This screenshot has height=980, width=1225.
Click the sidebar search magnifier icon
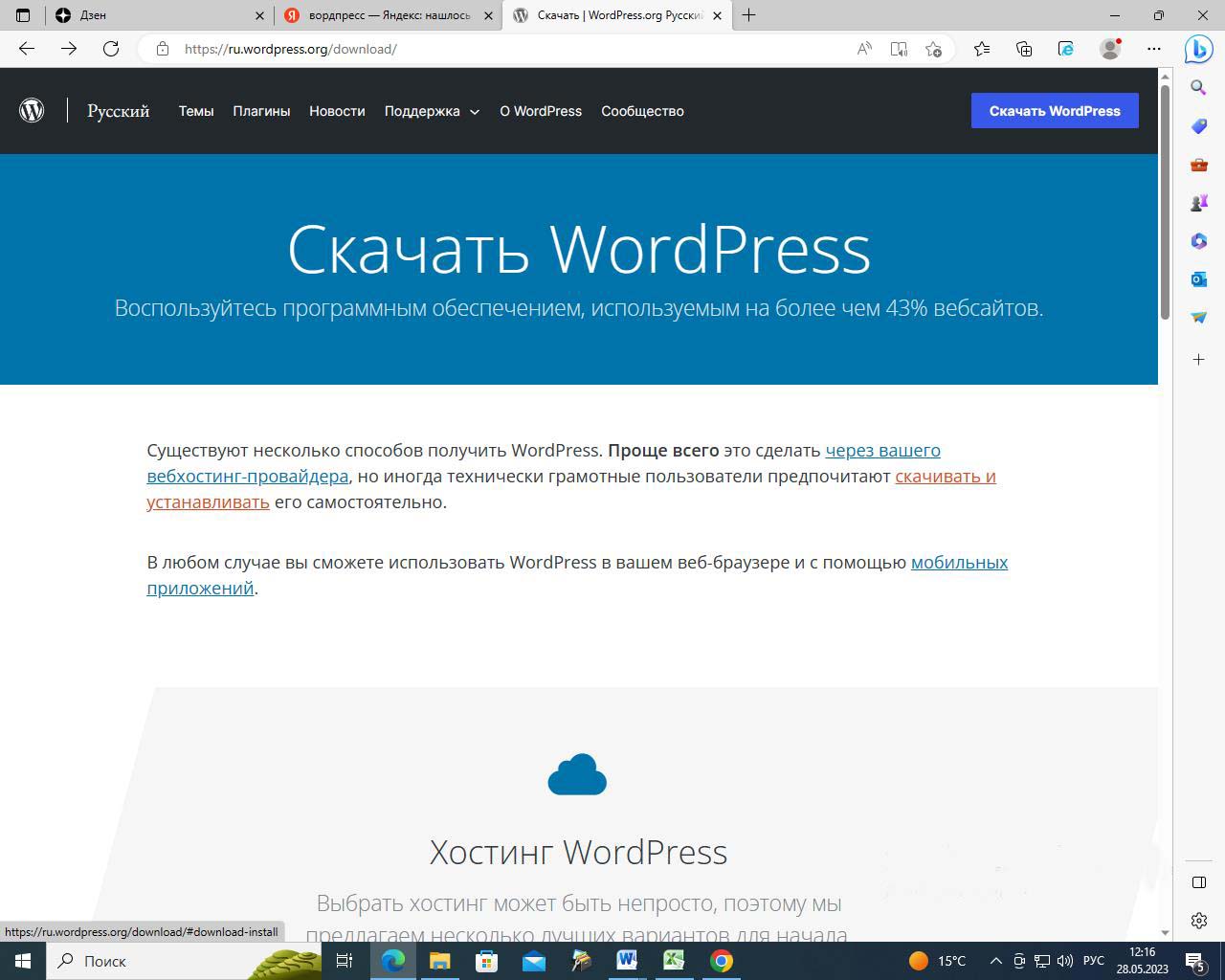point(1198,88)
